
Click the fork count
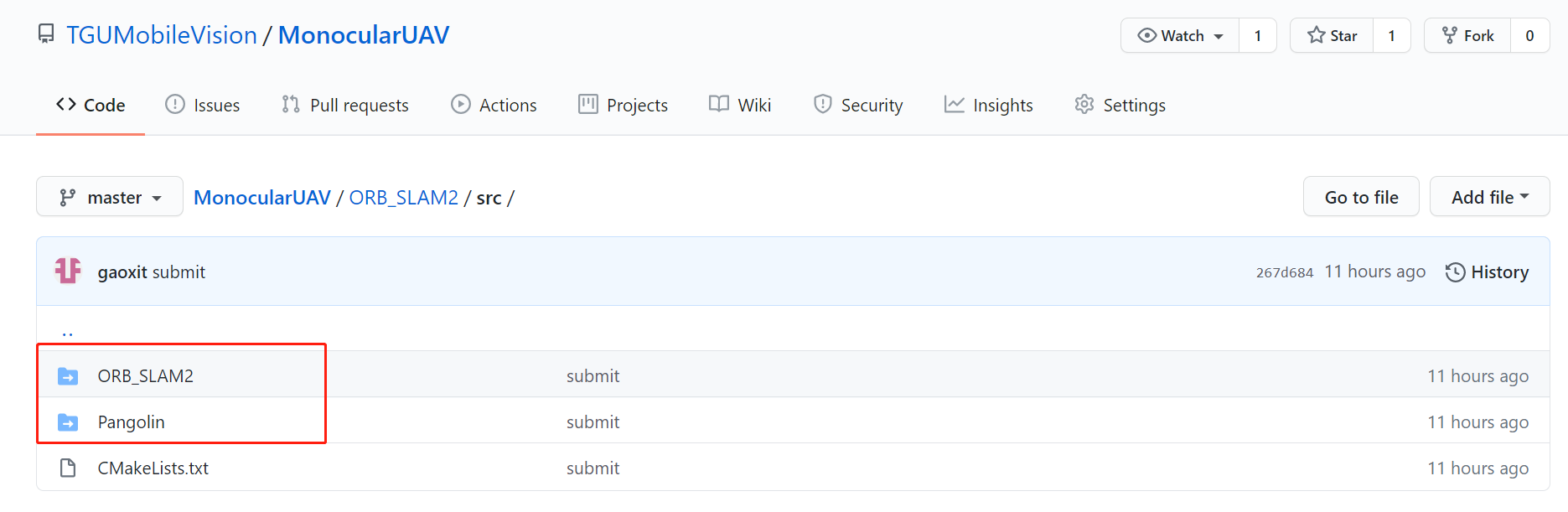[x=1529, y=35]
